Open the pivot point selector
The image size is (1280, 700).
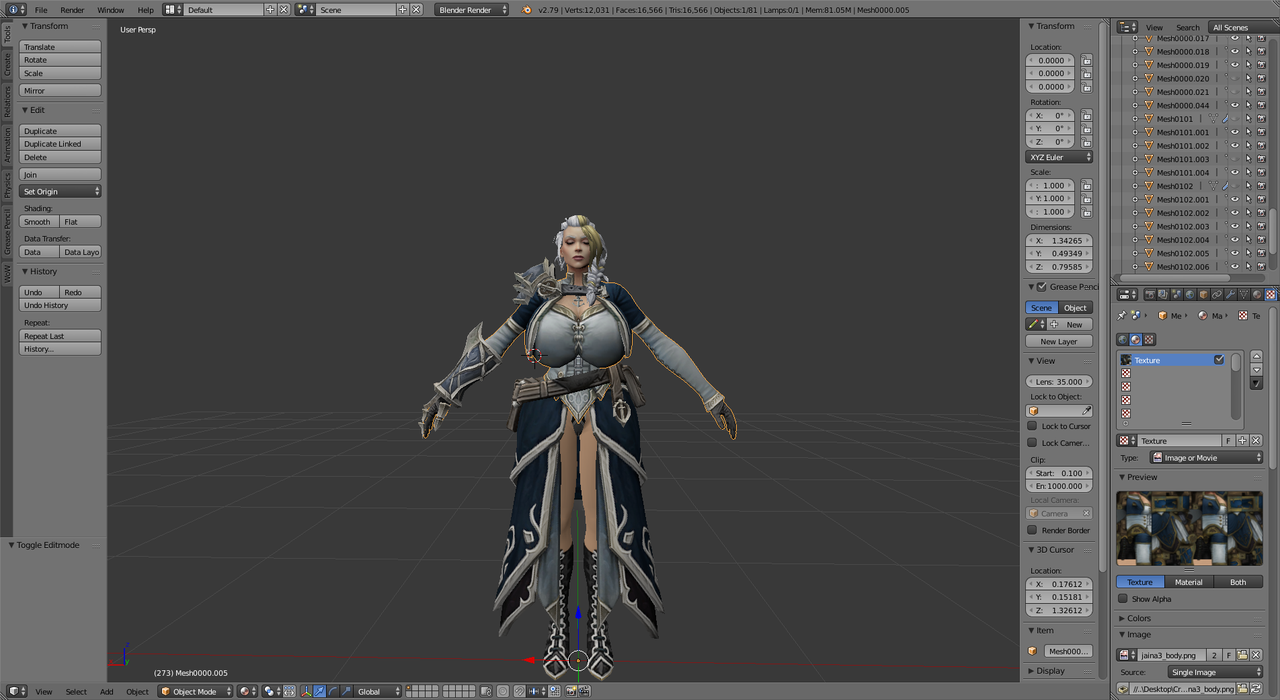[274, 691]
